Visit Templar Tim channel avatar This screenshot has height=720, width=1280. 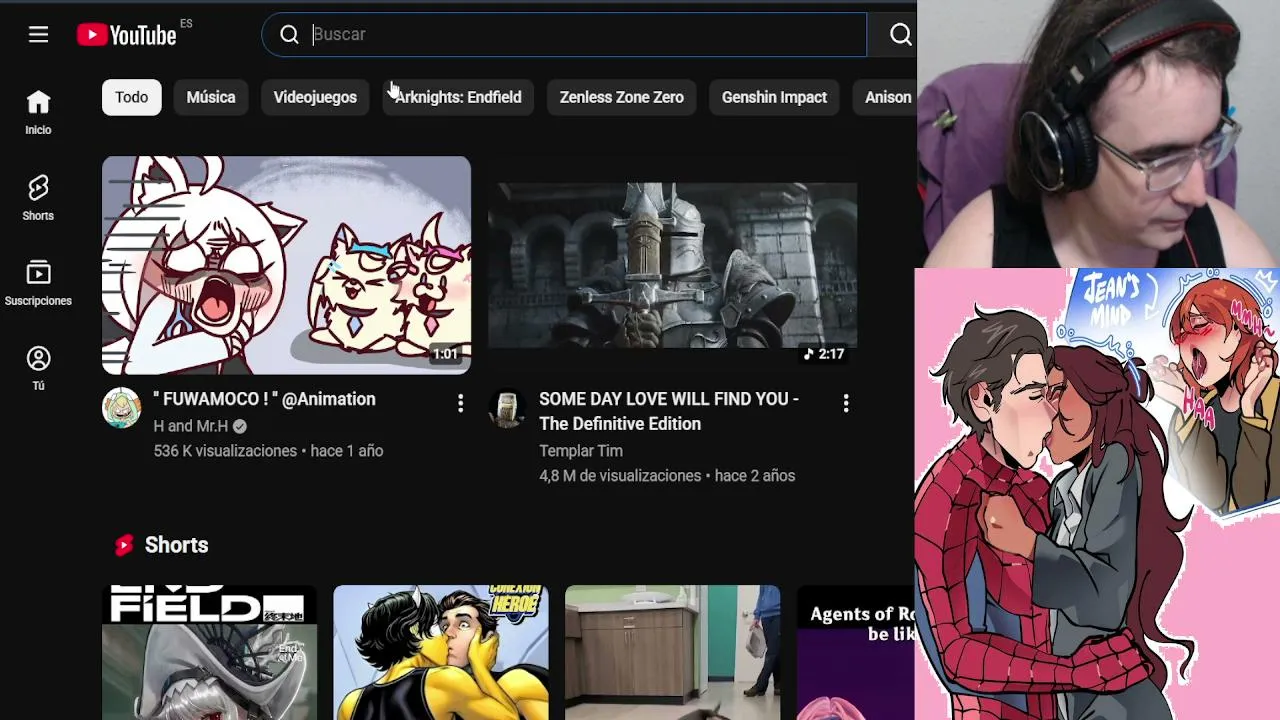pyautogui.click(x=507, y=408)
